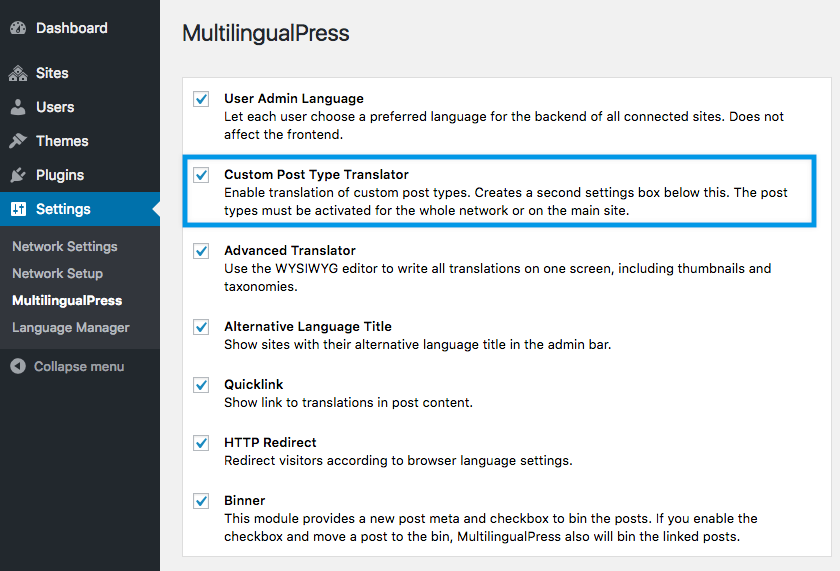Screen dimensions: 840x571
Task: Disable the HTTP Redirect checkbox
Action: 201,443
